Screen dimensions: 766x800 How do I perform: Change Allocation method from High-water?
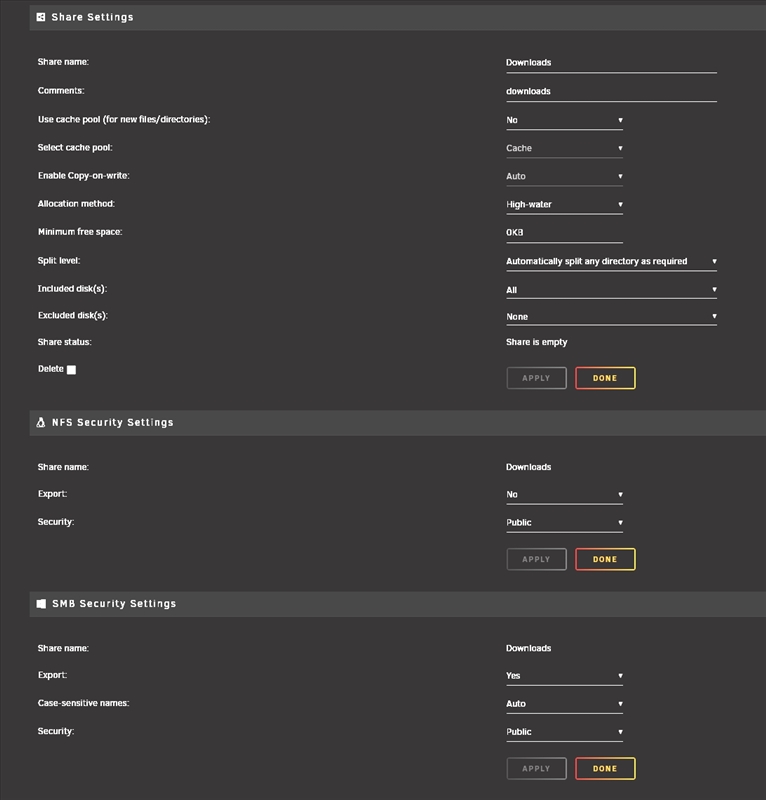[564, 204]
